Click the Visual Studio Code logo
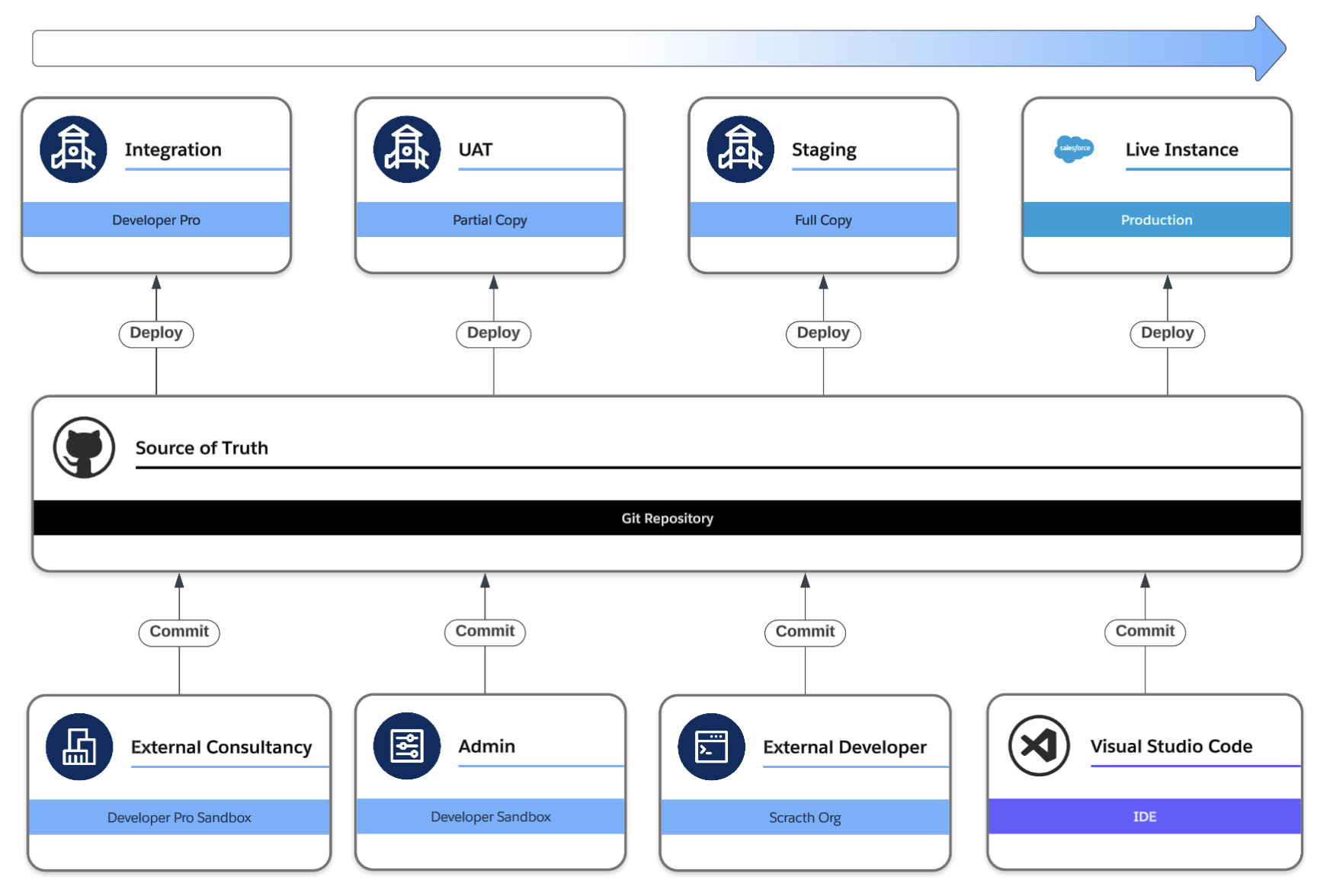Viewport: 1317px width, 896px height. (1039, 746)
